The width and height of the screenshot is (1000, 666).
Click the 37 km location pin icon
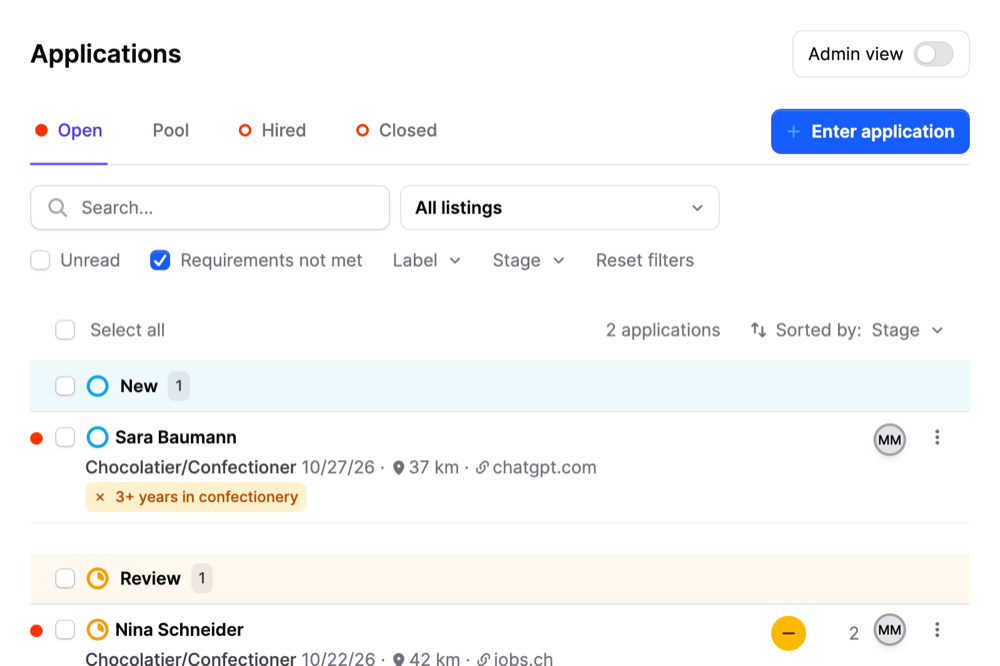tap(399, 468)
